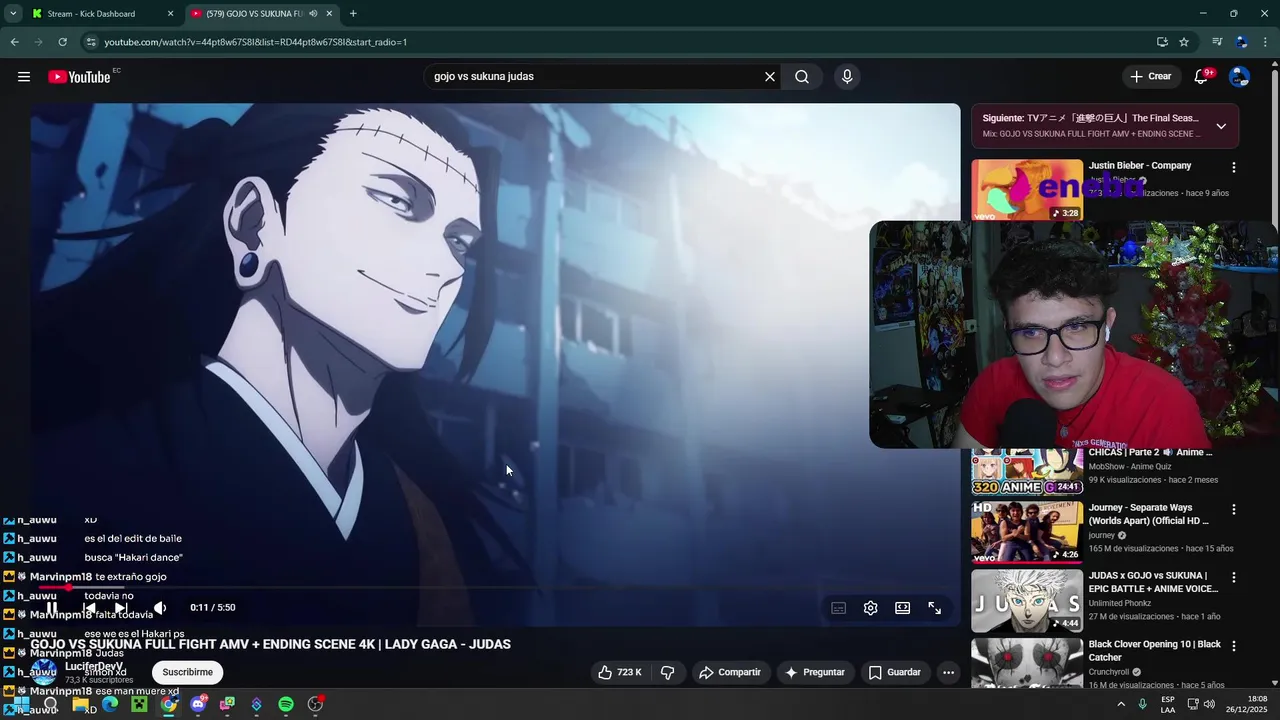The height and width of the screenshot is (720, 1280).
Task: Bookmark this page with star
Action: point(1184,42)
